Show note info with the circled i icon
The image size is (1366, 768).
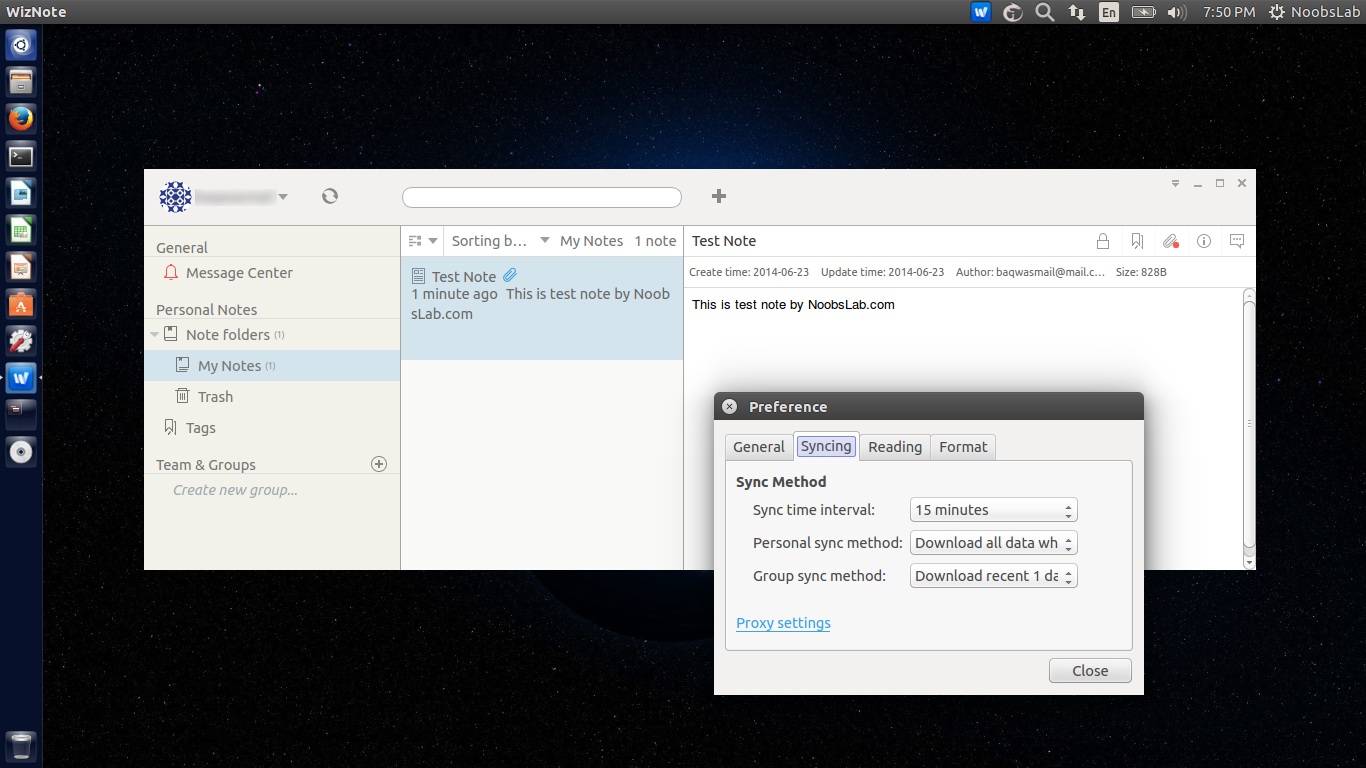coord(1204,241)
